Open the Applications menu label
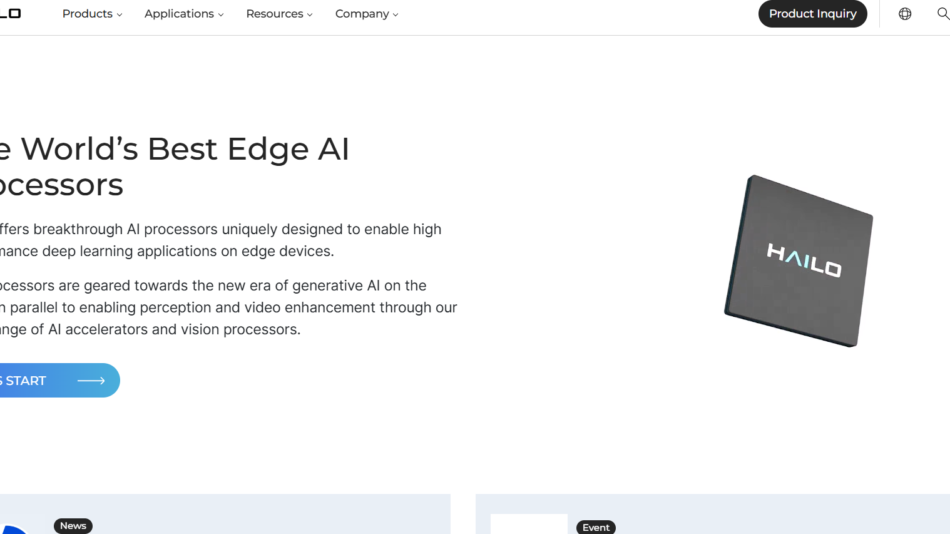 179,14
